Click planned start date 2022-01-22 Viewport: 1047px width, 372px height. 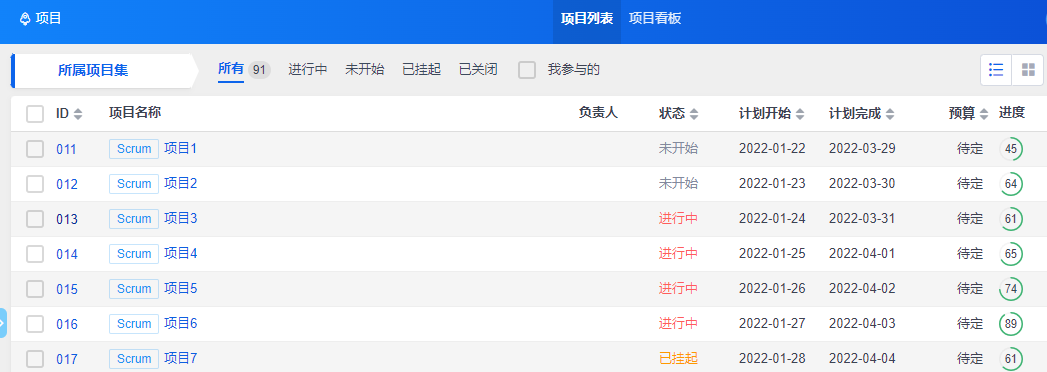click(773, 149)
